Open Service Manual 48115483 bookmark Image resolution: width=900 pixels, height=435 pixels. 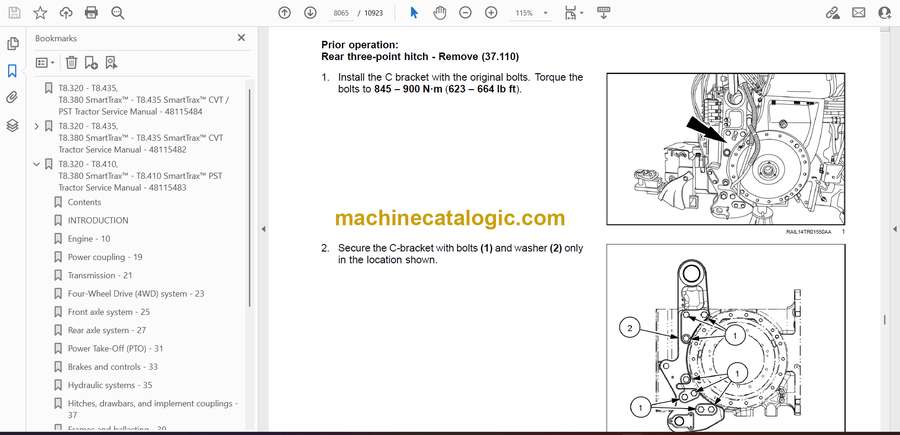coord(141,176)
